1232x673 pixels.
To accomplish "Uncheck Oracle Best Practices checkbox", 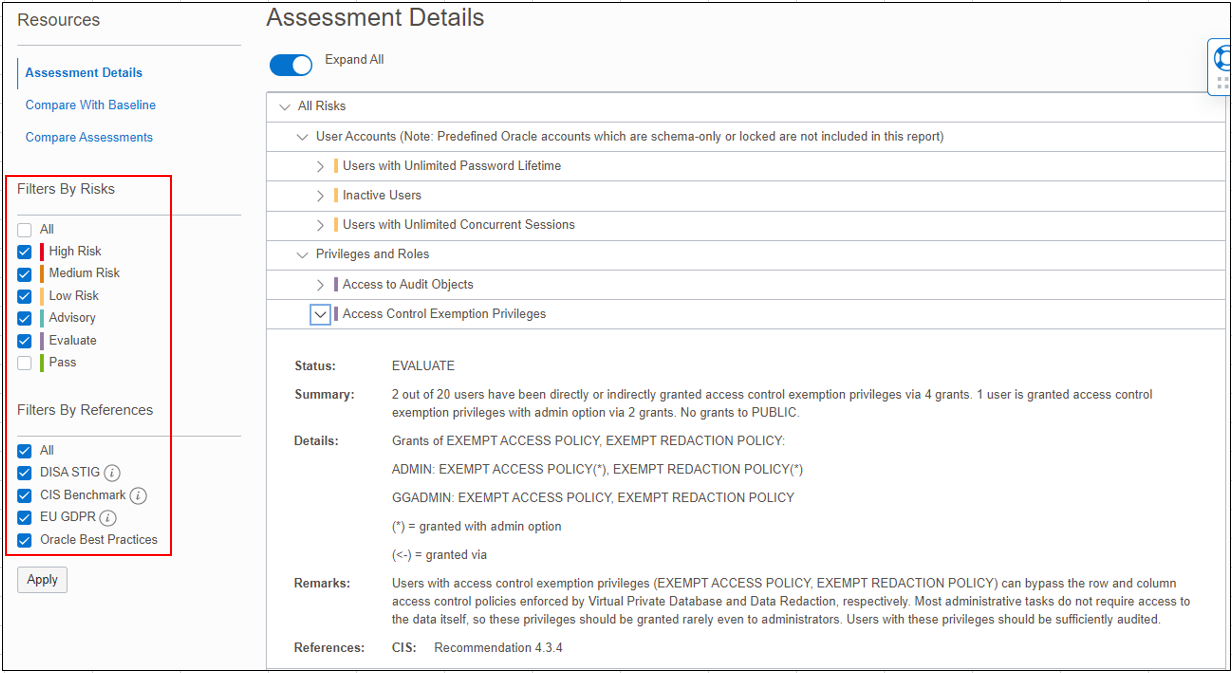I will point(25,540).
